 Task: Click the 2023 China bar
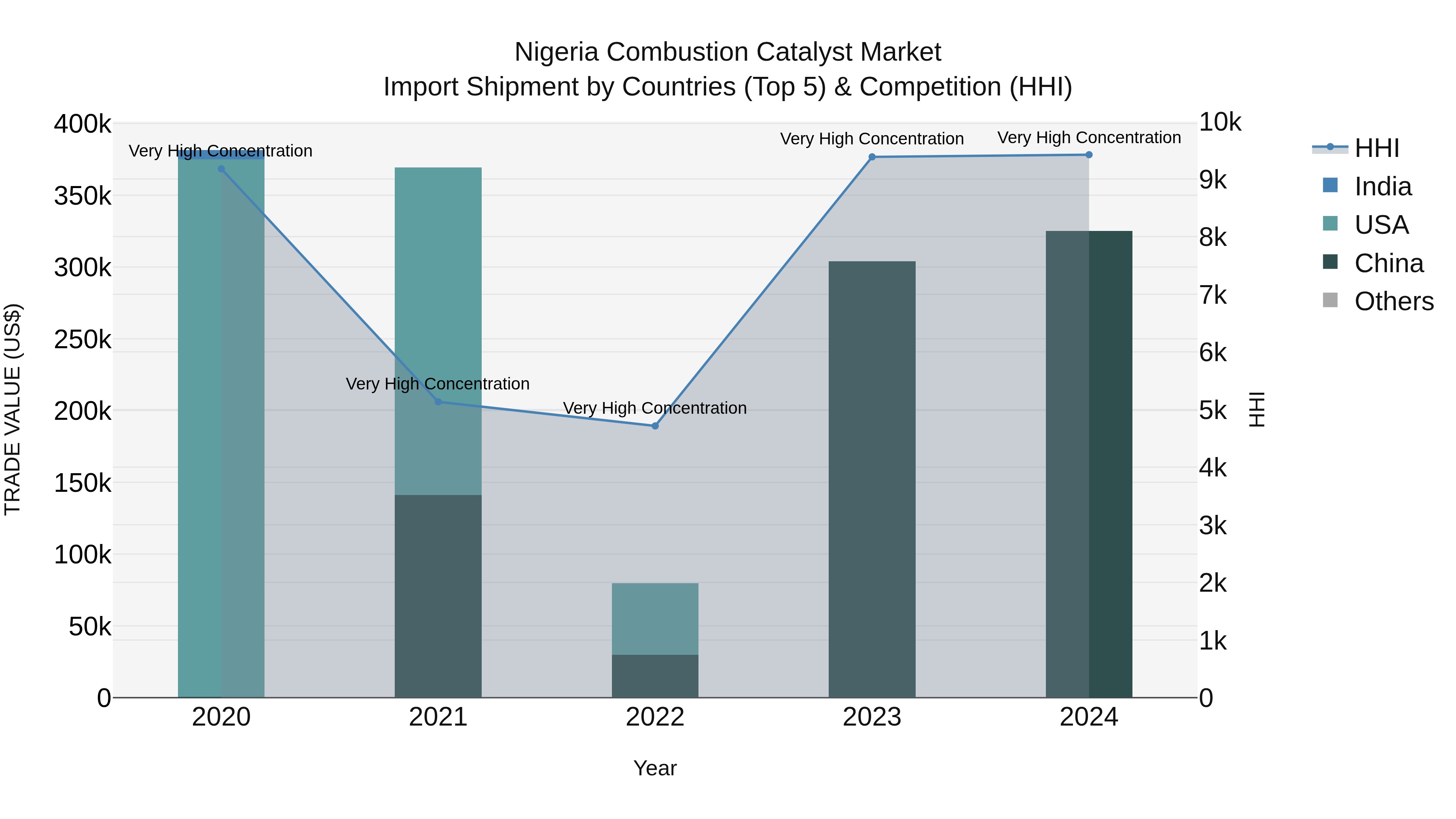tap(872, 479)
